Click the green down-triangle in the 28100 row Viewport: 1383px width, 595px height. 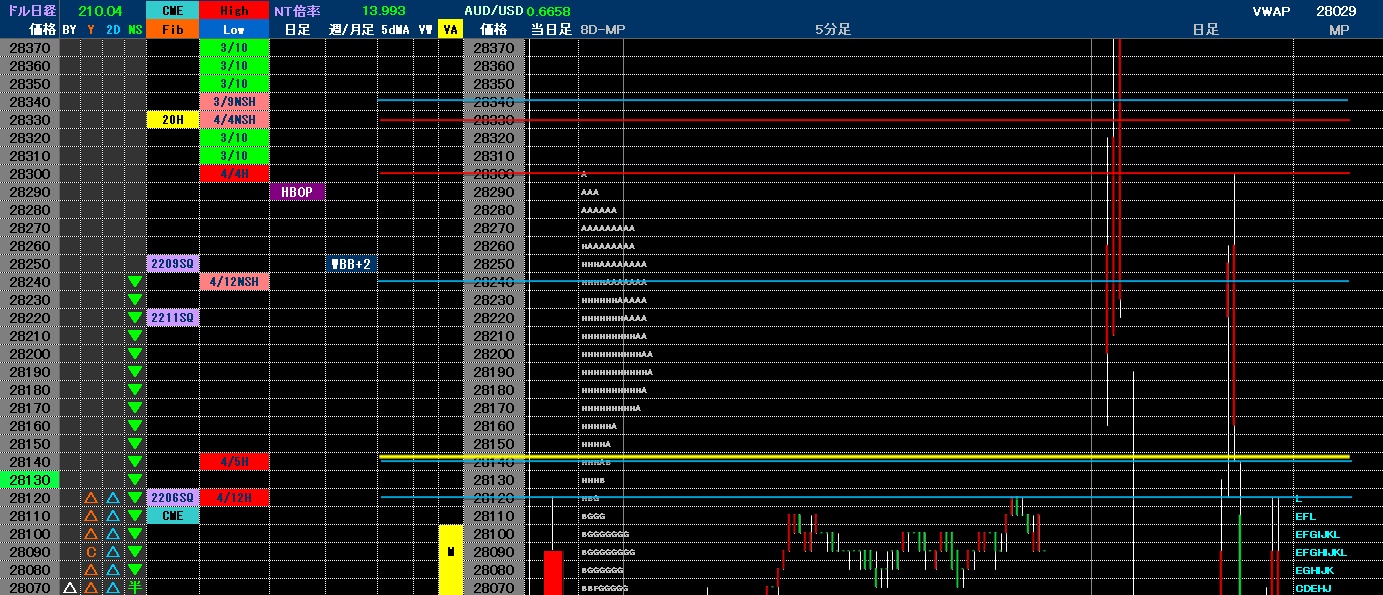[135, 534]
